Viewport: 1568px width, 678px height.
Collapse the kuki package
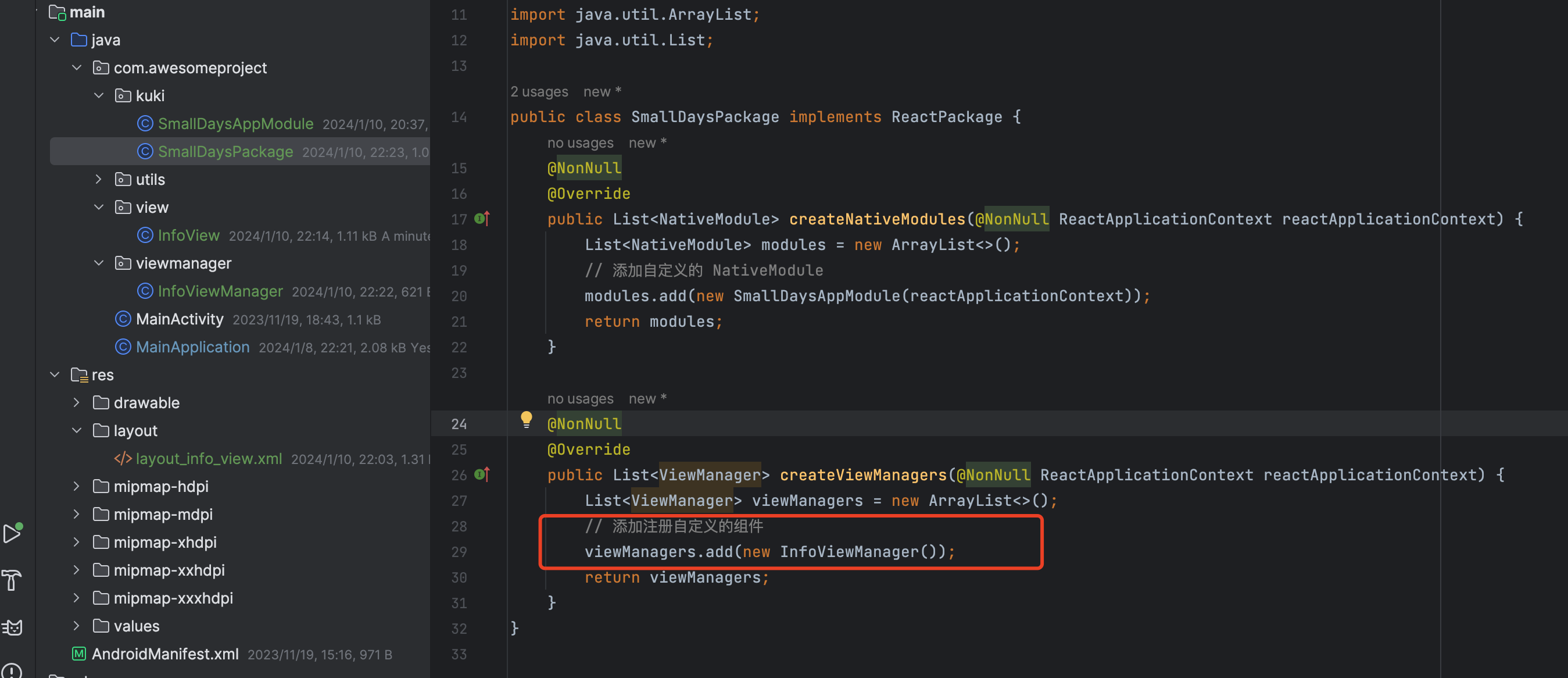click(x=99, y=95)
